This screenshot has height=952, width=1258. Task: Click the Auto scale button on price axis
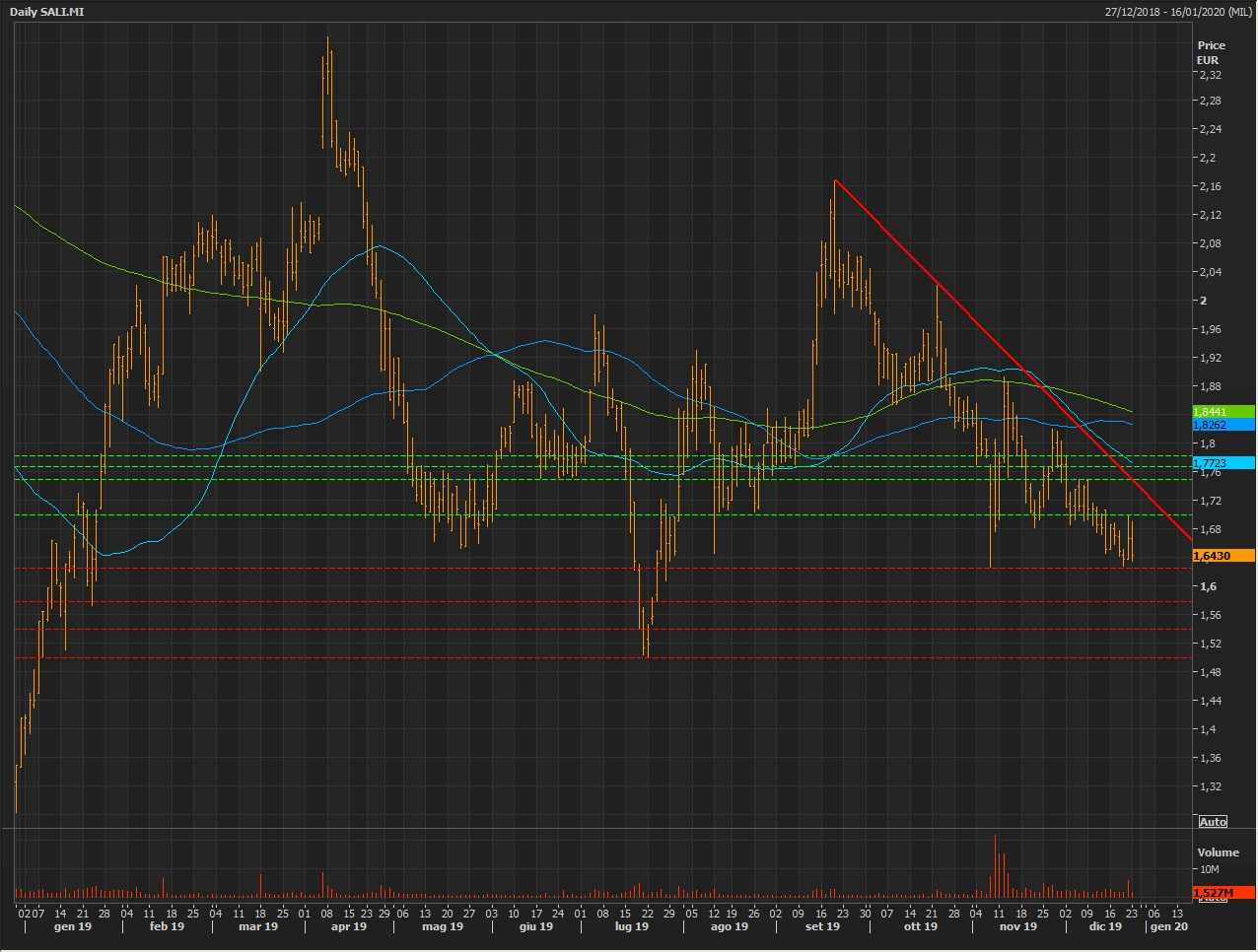(x=1213, y=822)
